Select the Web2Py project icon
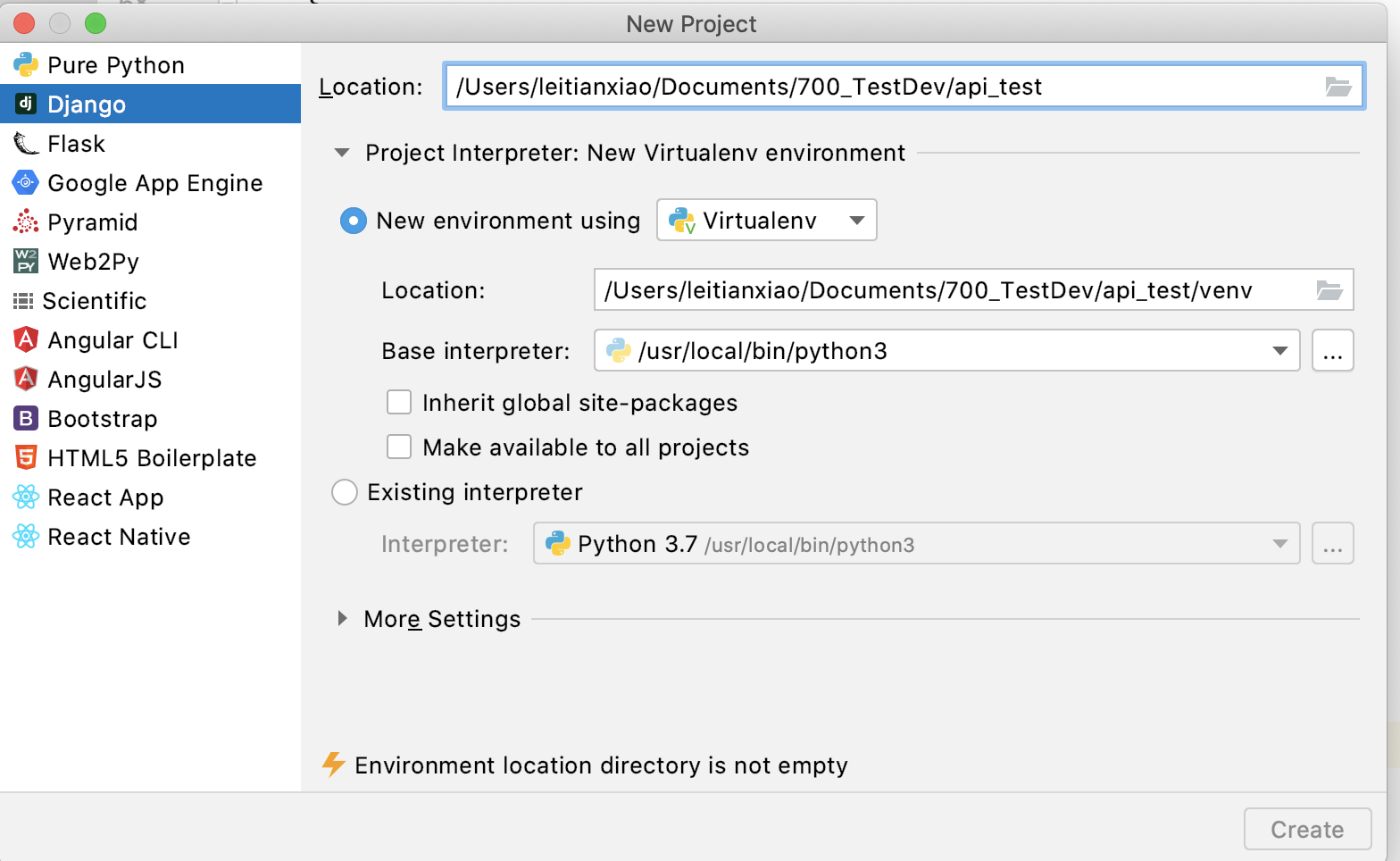Viewport: 1400px width, 861px height. click(26, 262)
